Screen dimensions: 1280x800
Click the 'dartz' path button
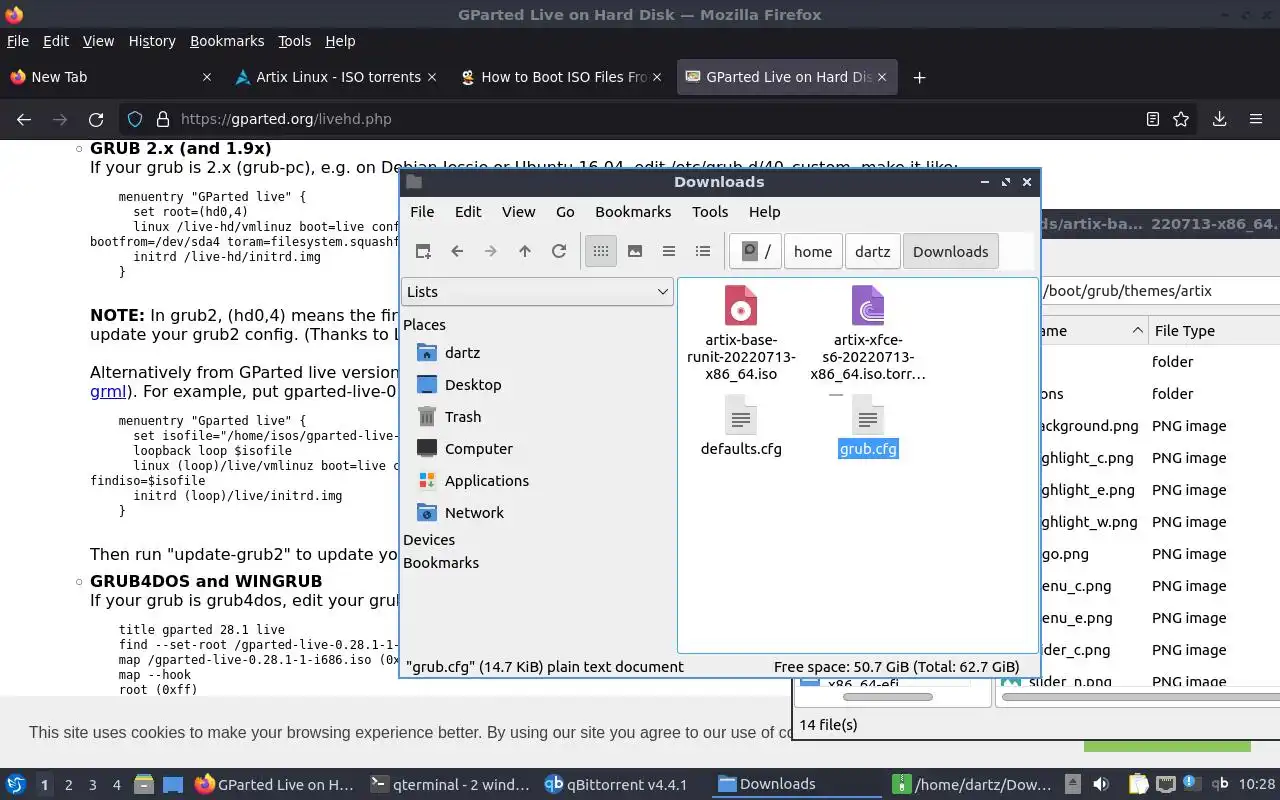point(872,251)
